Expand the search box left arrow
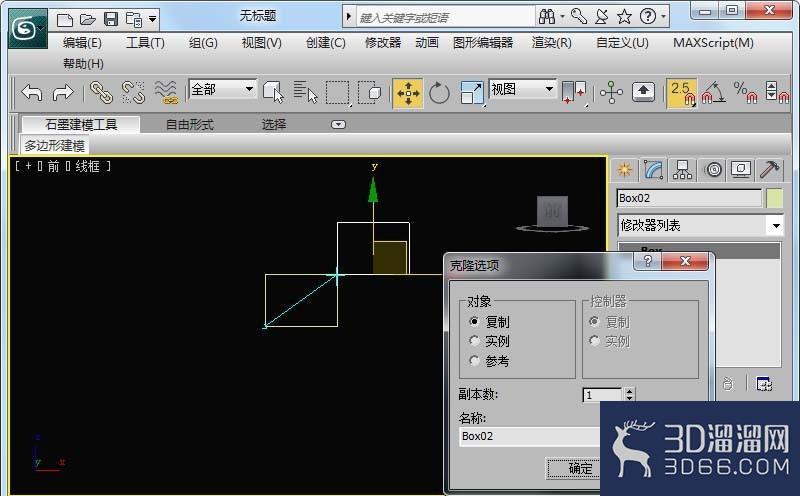 [x=349, y=17]
